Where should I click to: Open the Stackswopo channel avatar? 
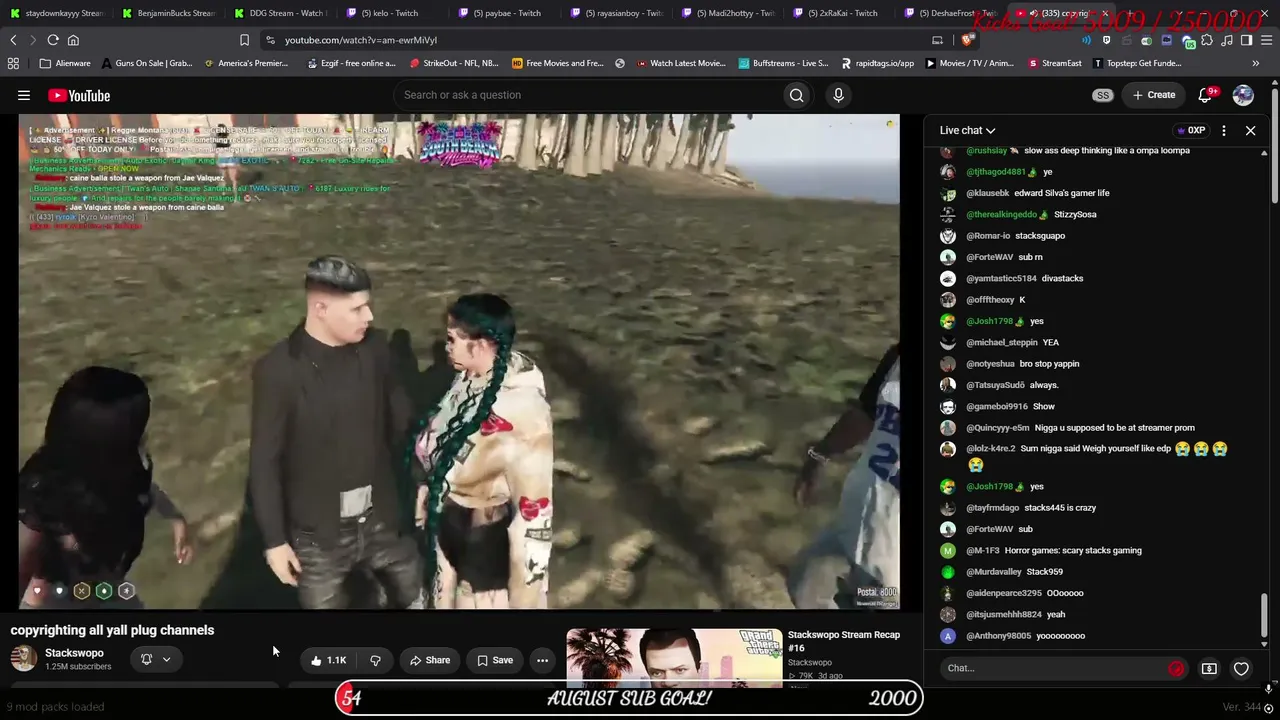[23, 659]
